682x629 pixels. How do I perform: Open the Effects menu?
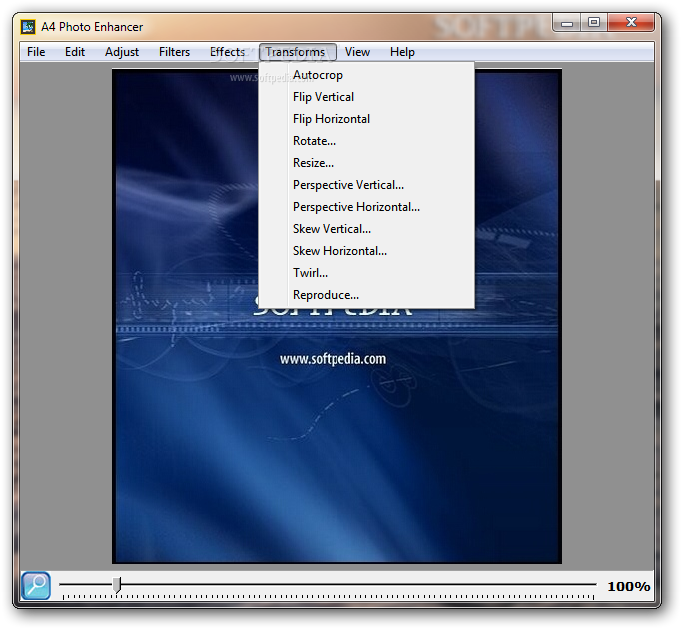pyautogui.click(x=227, y=52)
